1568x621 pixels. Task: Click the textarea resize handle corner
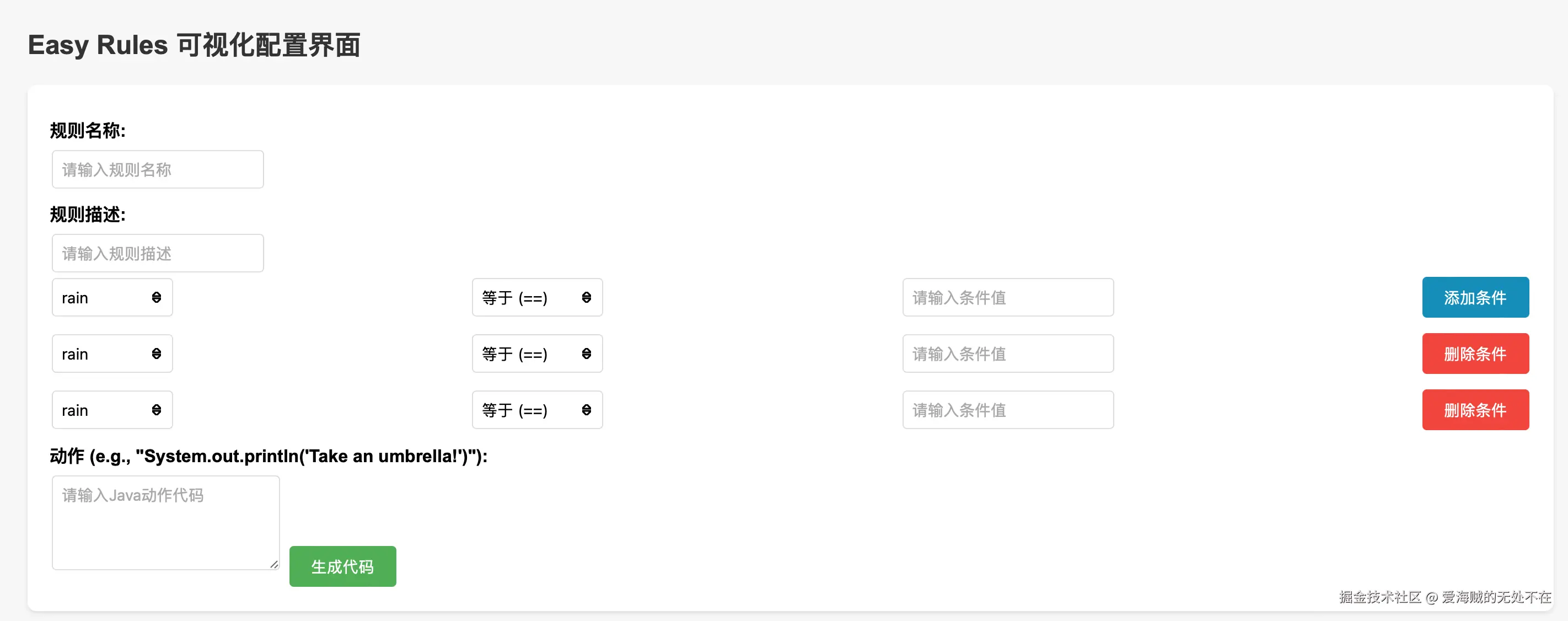tap(275, 564)
